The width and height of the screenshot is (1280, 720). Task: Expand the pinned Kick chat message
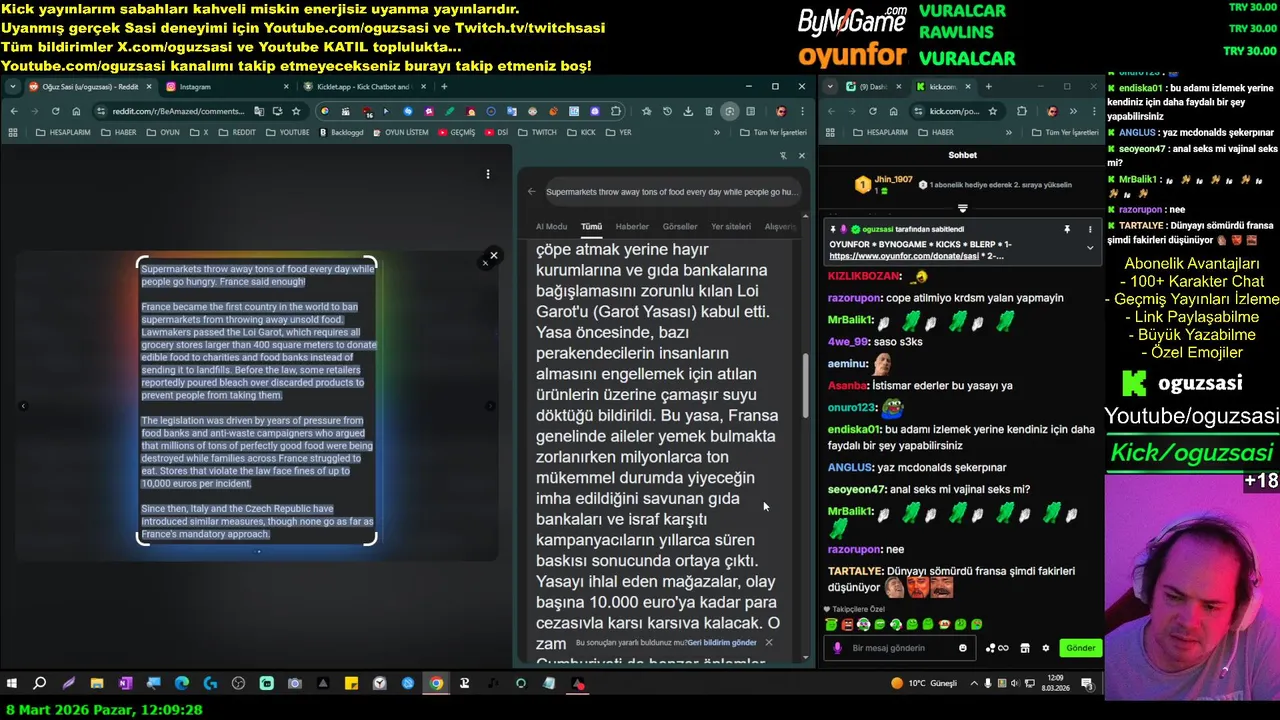1090,247
